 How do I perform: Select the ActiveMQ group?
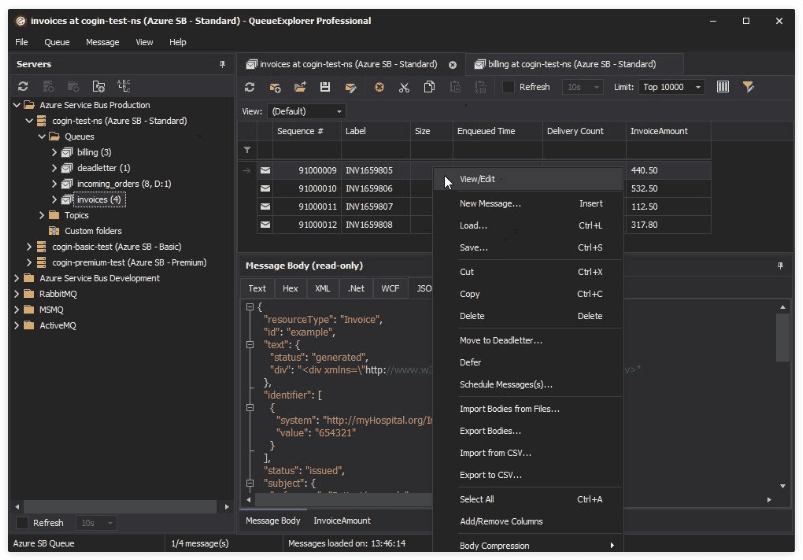click(57, 325)
